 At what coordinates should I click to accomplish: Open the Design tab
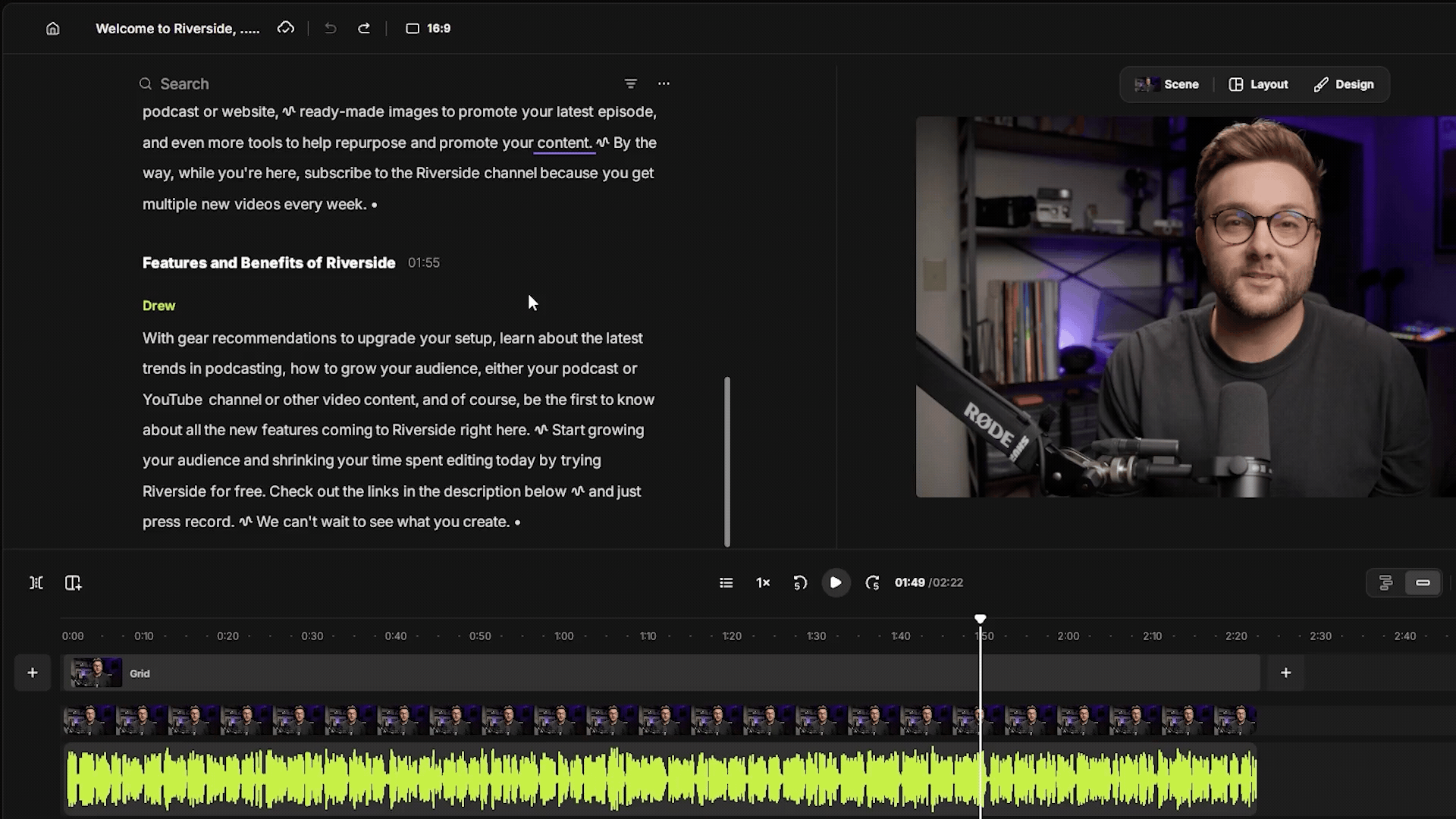pyautogui.click(x=1344, y=84)
